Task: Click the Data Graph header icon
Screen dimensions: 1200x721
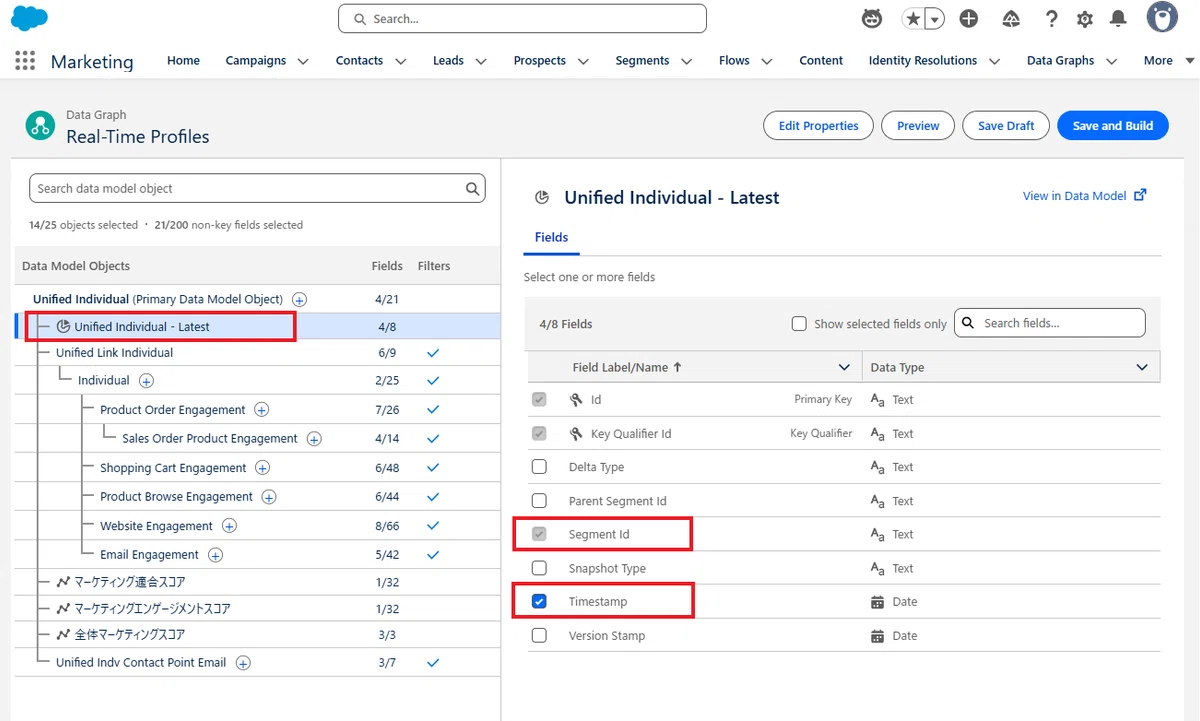Action: click(41, 125)
